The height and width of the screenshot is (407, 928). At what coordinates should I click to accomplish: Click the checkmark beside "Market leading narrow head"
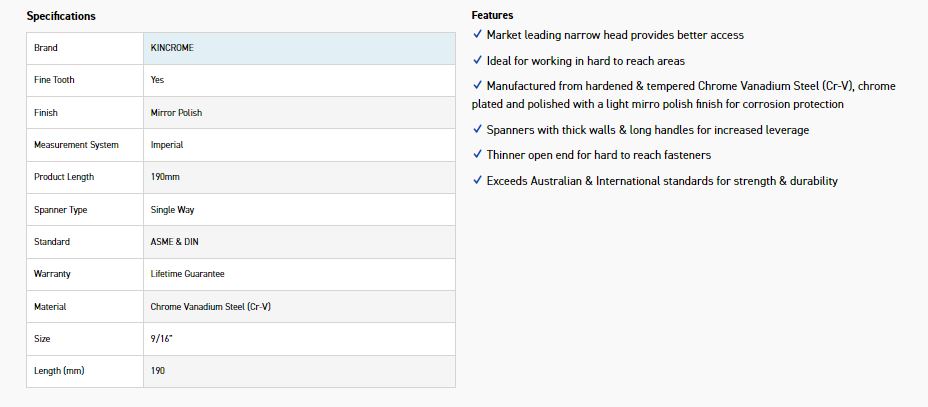(477, 35)
